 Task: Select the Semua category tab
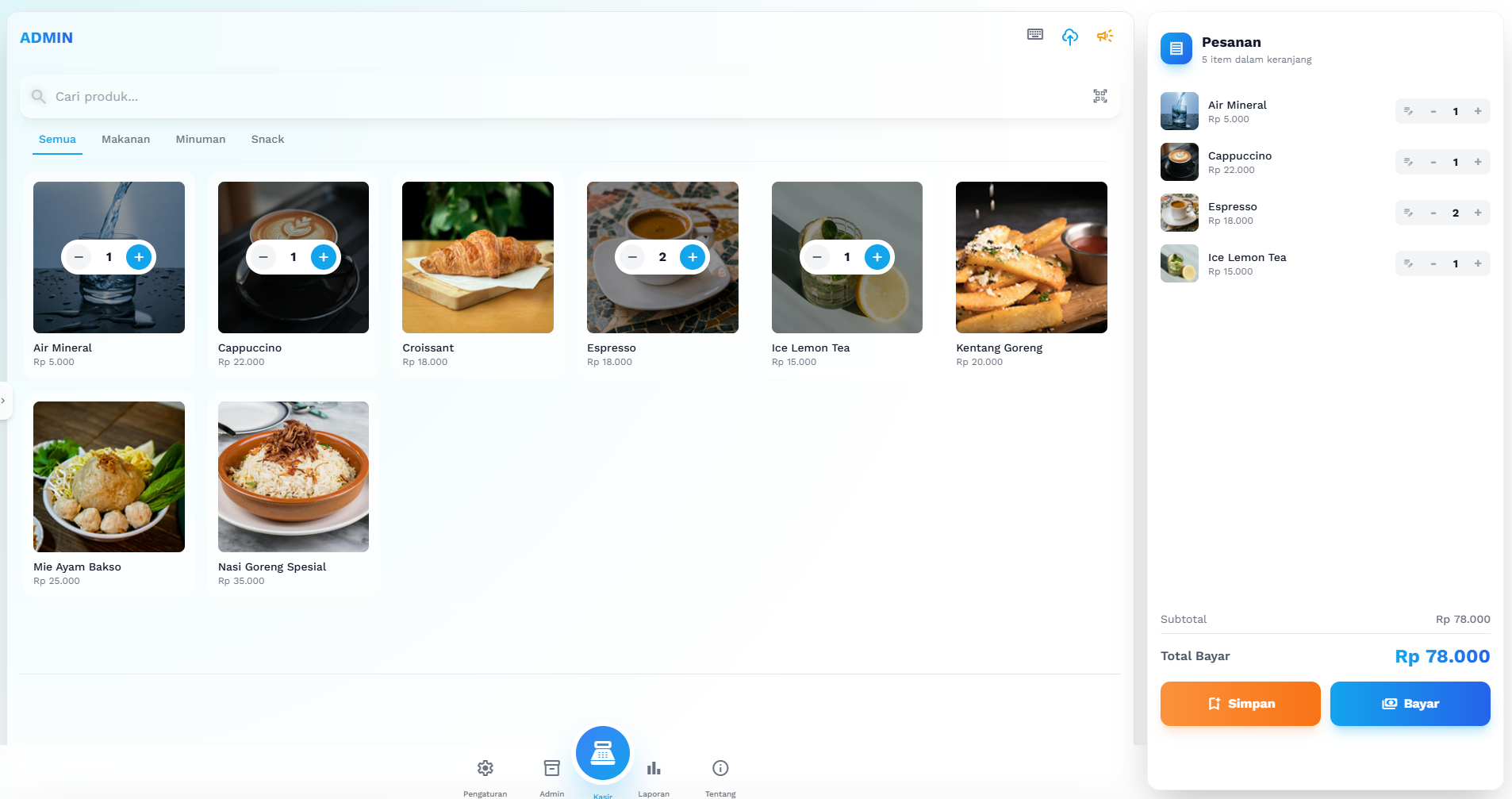57,139
